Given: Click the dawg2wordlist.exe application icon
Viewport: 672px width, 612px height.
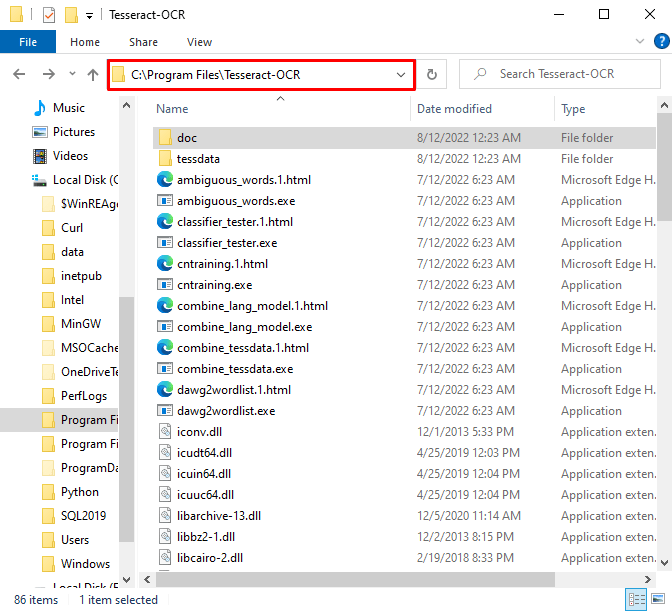Looking at the screenshot, I should [165, 411].
